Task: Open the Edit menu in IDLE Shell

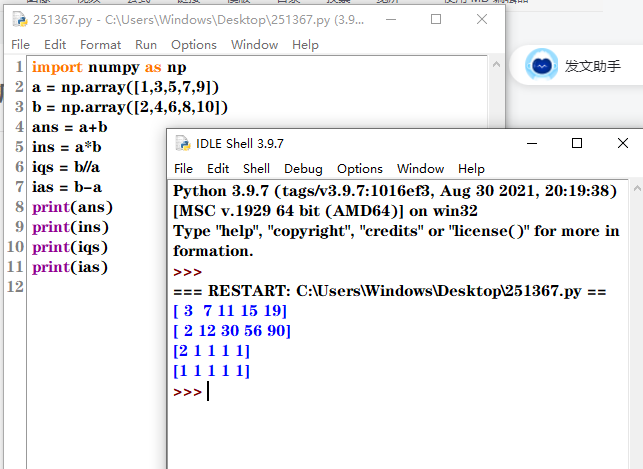Action: pos(218,168)
